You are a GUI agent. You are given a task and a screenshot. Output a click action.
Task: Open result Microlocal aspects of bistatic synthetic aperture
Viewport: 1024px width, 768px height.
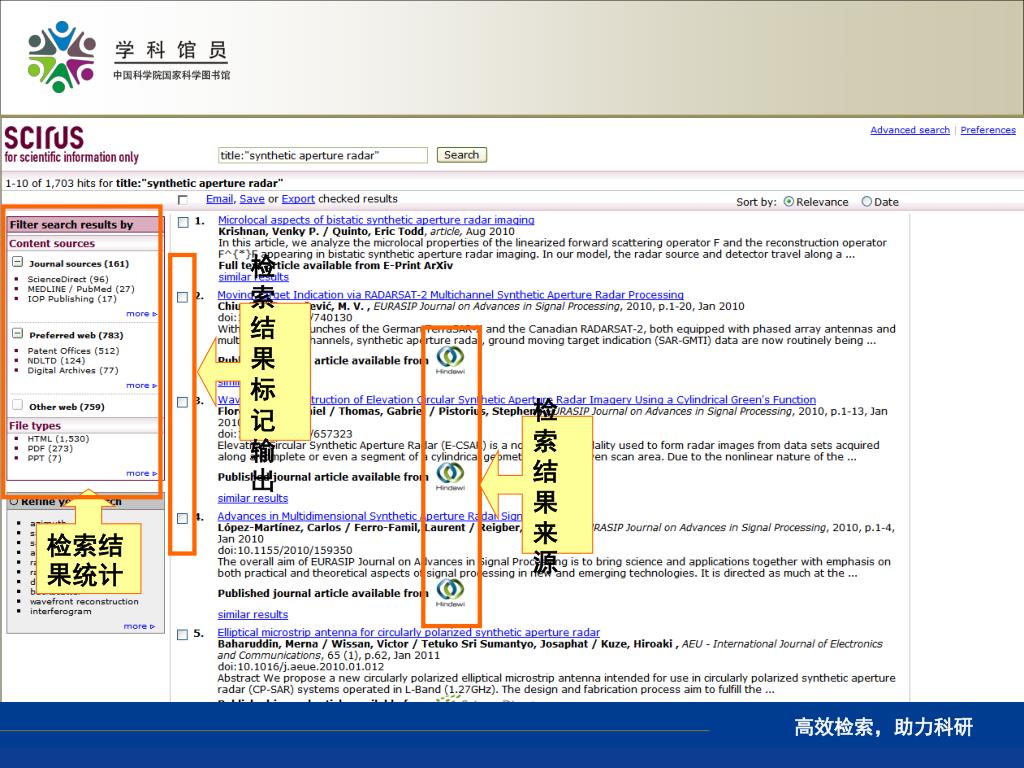376,220
